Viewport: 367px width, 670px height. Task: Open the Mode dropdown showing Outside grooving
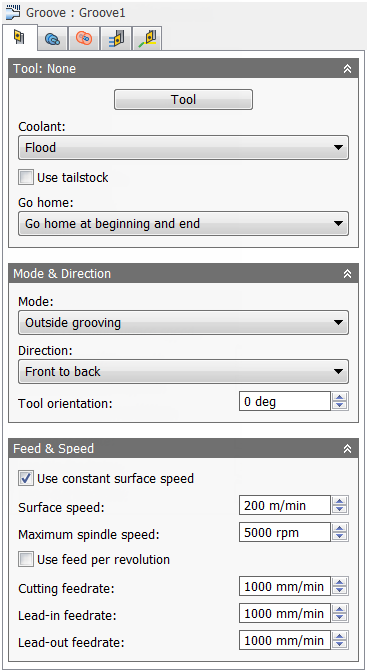pyautogui.click(x=184, y=323)
